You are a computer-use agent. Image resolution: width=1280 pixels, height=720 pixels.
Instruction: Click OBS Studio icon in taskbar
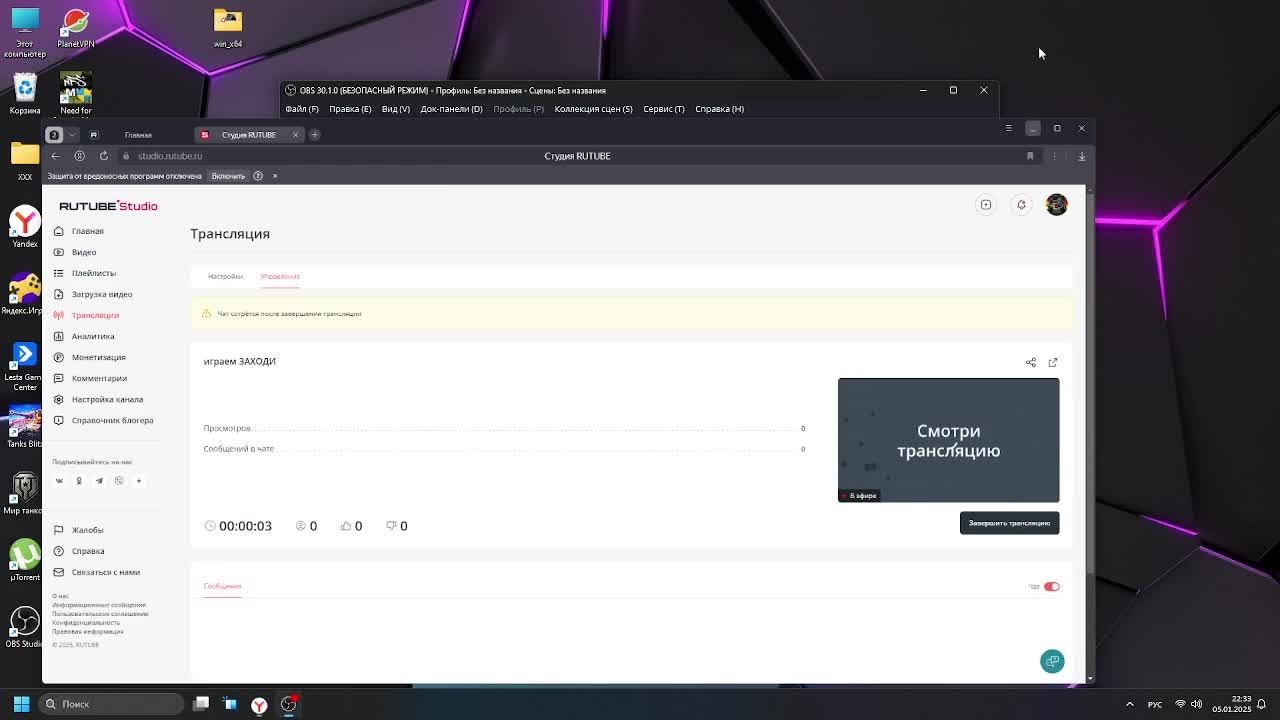(x=288, y=705)
